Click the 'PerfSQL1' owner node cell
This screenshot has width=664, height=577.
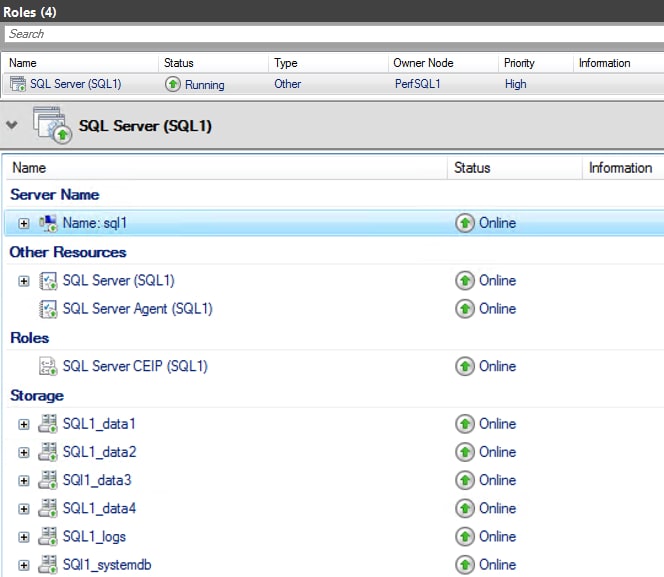click(x=418, y=84)
